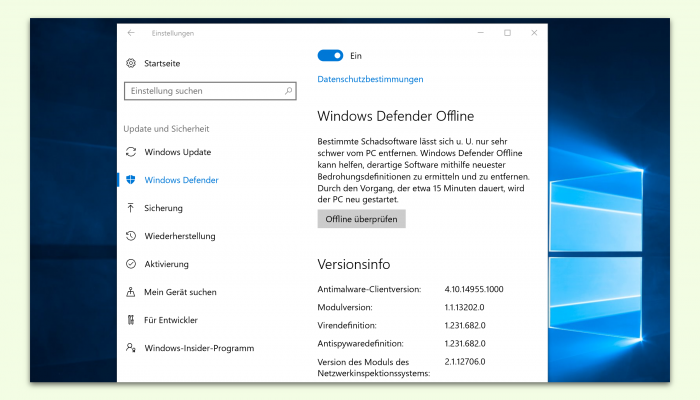The height and width of the screenshot is (400, 700).
Task: Click the value 4.10.14955.1000
Action: click(x=474, y=289)
